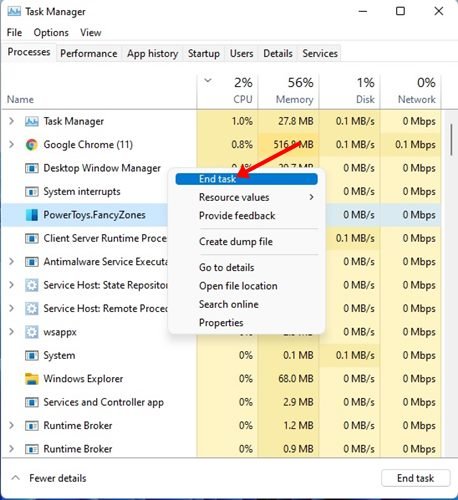458x500 pixels.
Task: Click the Windows Explorer folder icon
Action: coord(31,379)
